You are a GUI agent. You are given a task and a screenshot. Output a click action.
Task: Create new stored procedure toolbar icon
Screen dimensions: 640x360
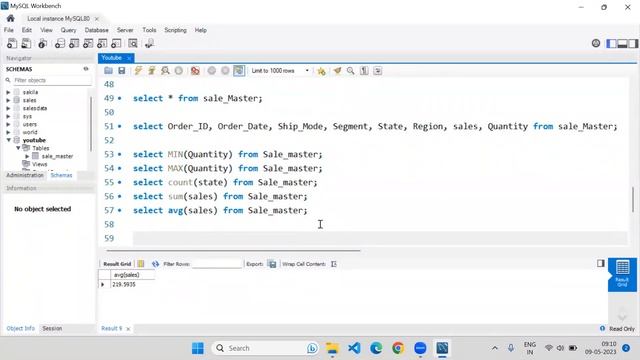[x=102, y=43]
